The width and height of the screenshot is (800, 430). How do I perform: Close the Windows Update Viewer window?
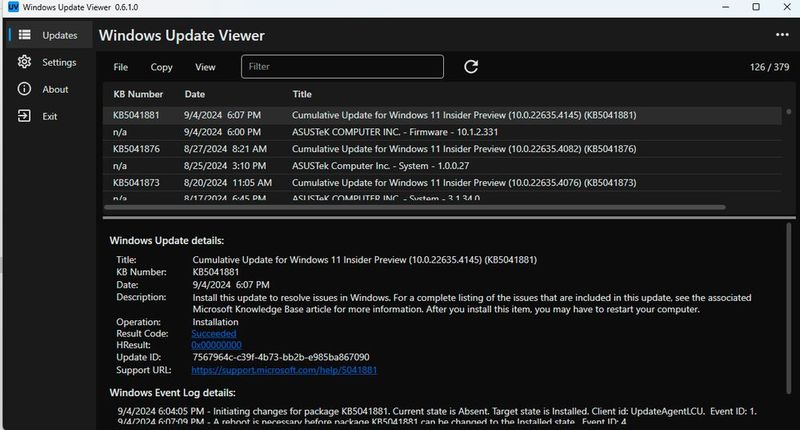coord(787,7)
